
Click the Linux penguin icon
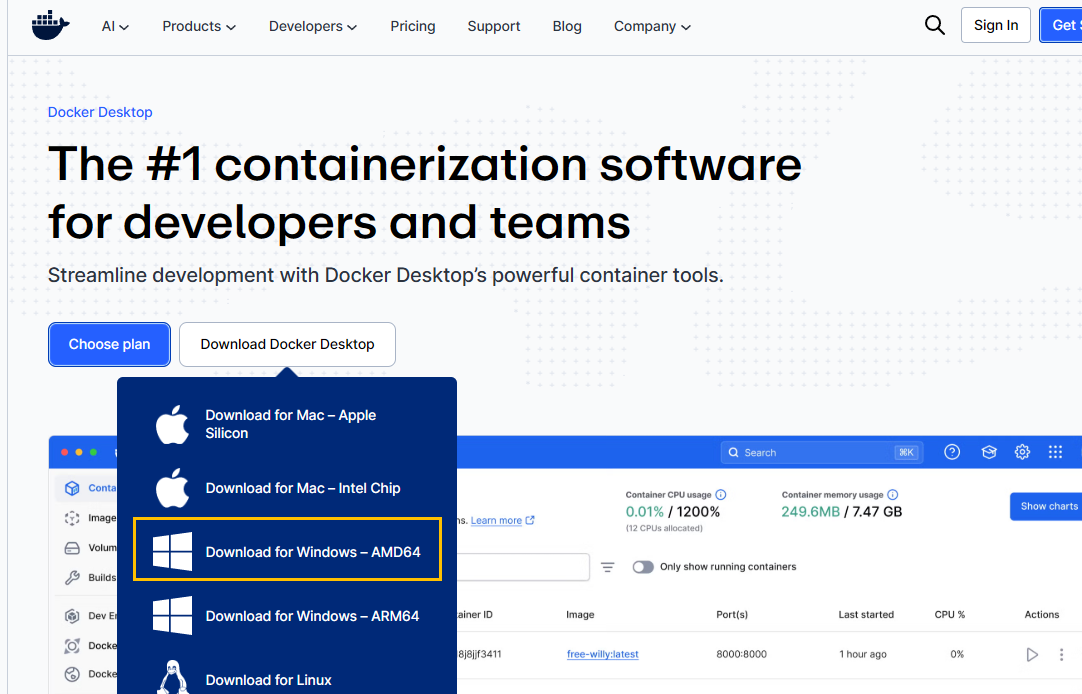[x=172, y=677]
